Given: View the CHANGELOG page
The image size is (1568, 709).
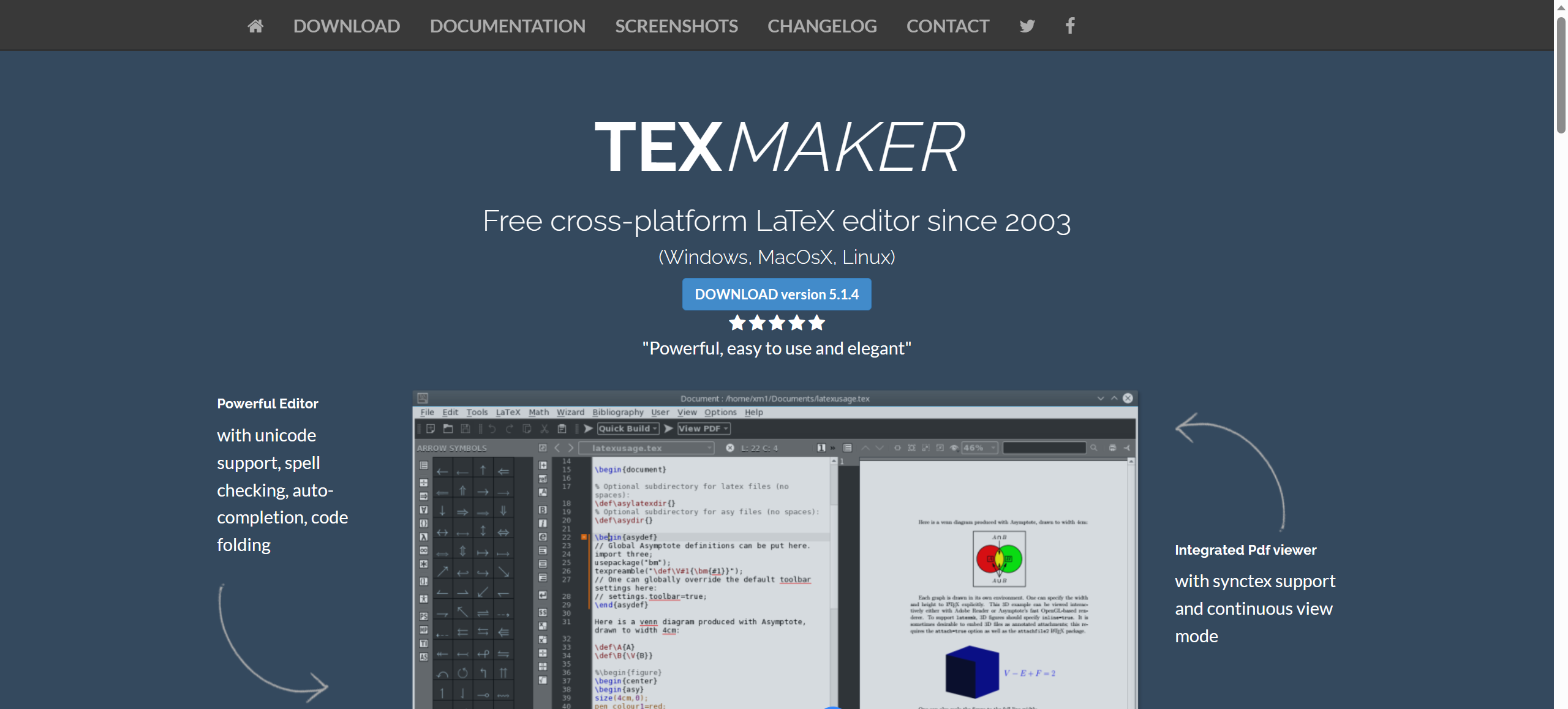Looking at the screenshot, I should (x=823, y=26).
